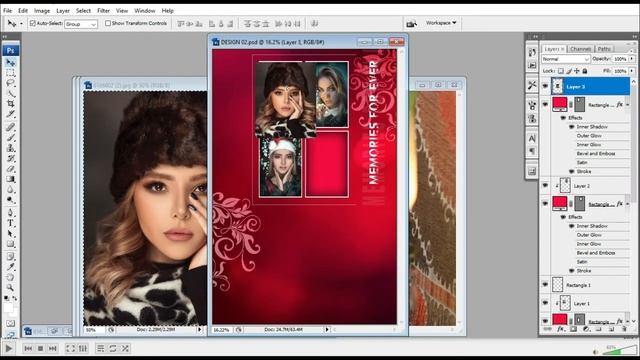
Task: Select the Zoom tool in toolbox
Action: pyautogui.click(x=11, y=288)
